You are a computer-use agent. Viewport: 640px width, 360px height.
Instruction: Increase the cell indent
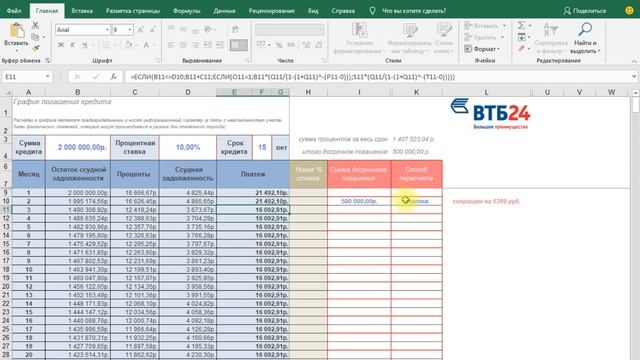220,45
